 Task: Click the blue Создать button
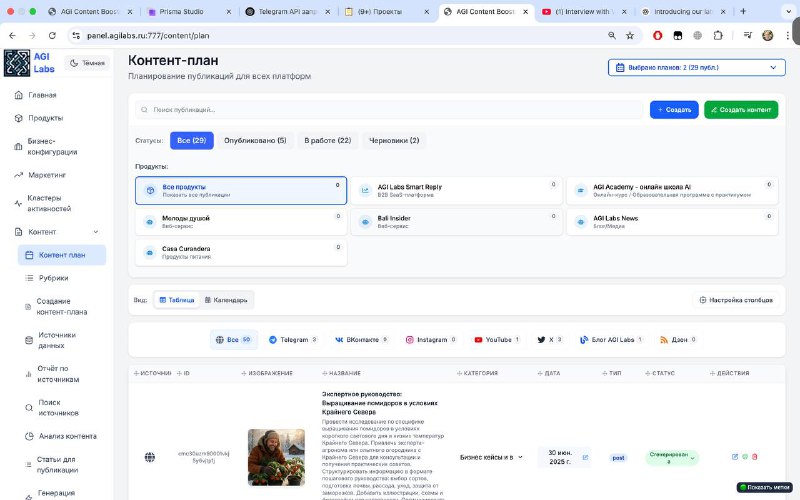coord(674,110)
